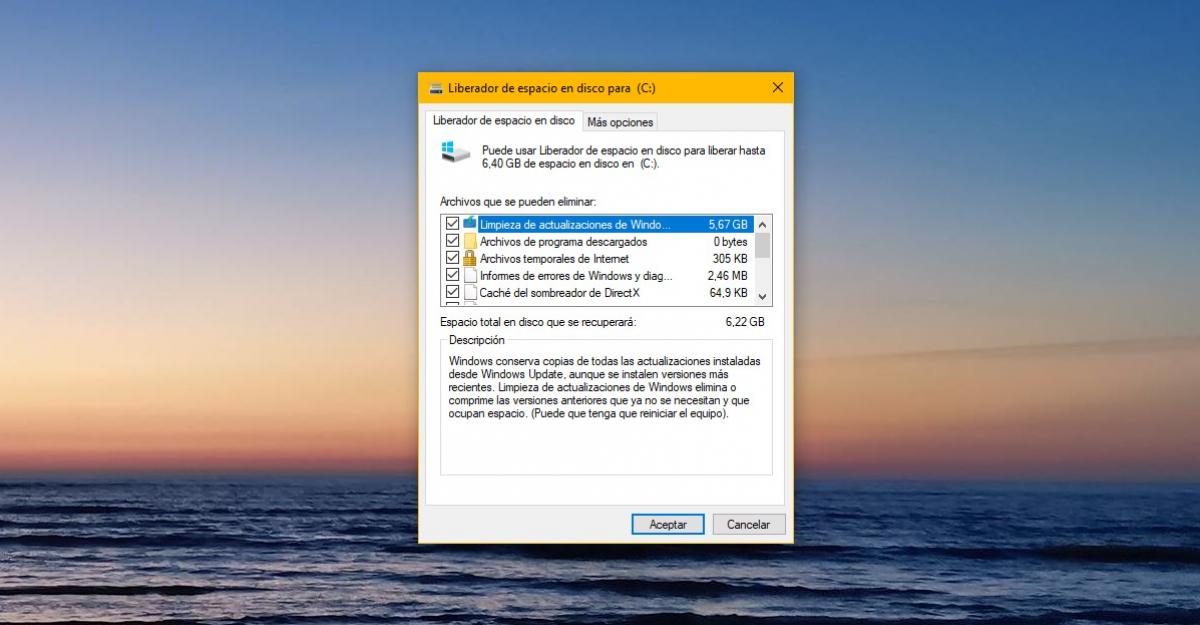The height and width of the screenshot is (625, 1200).
Task: Click the file icon for Informes de errores
Action: (x=470, y=275)
